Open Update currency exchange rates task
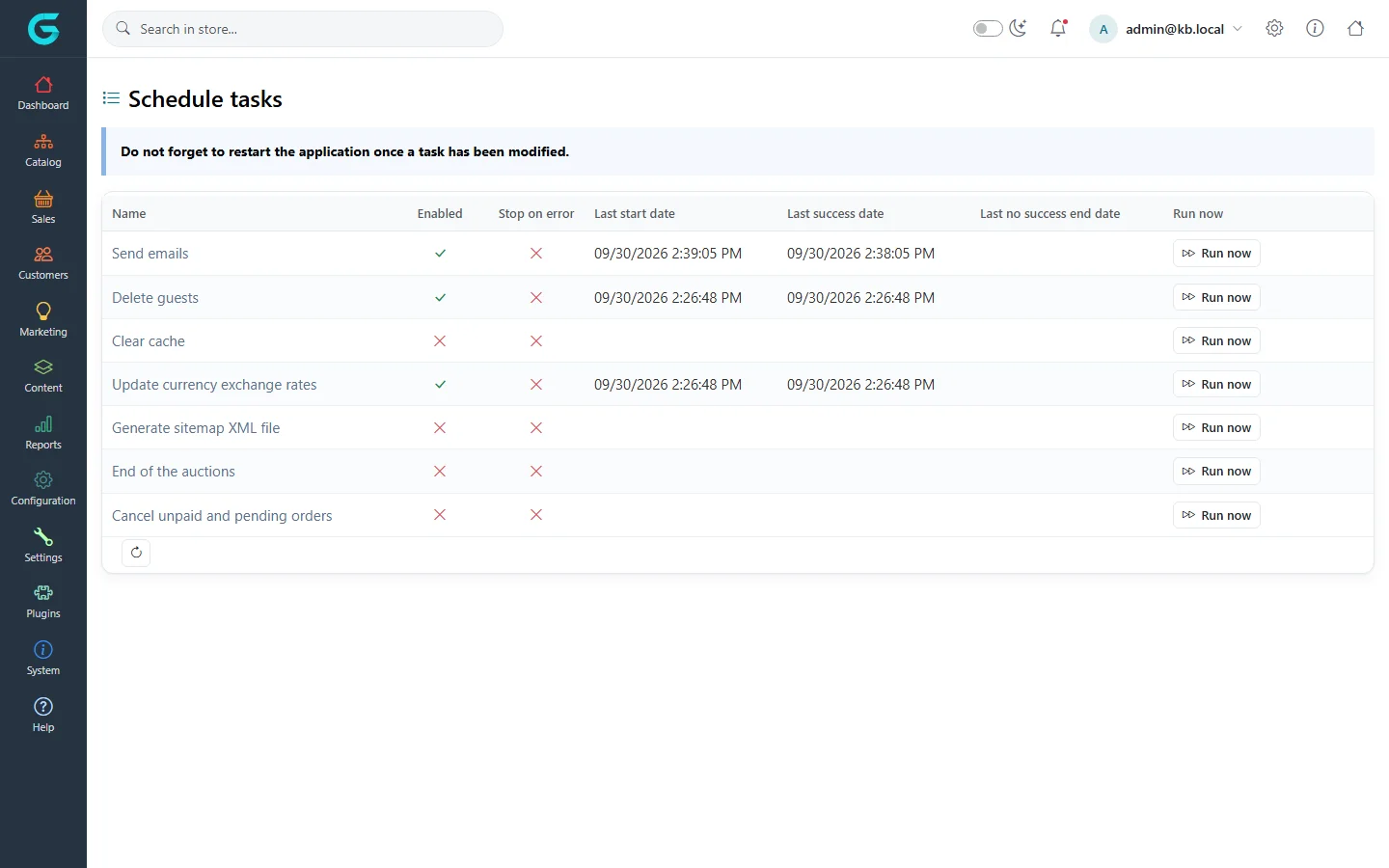This screenshot has height=868, width=1389. tap(214, 385)
